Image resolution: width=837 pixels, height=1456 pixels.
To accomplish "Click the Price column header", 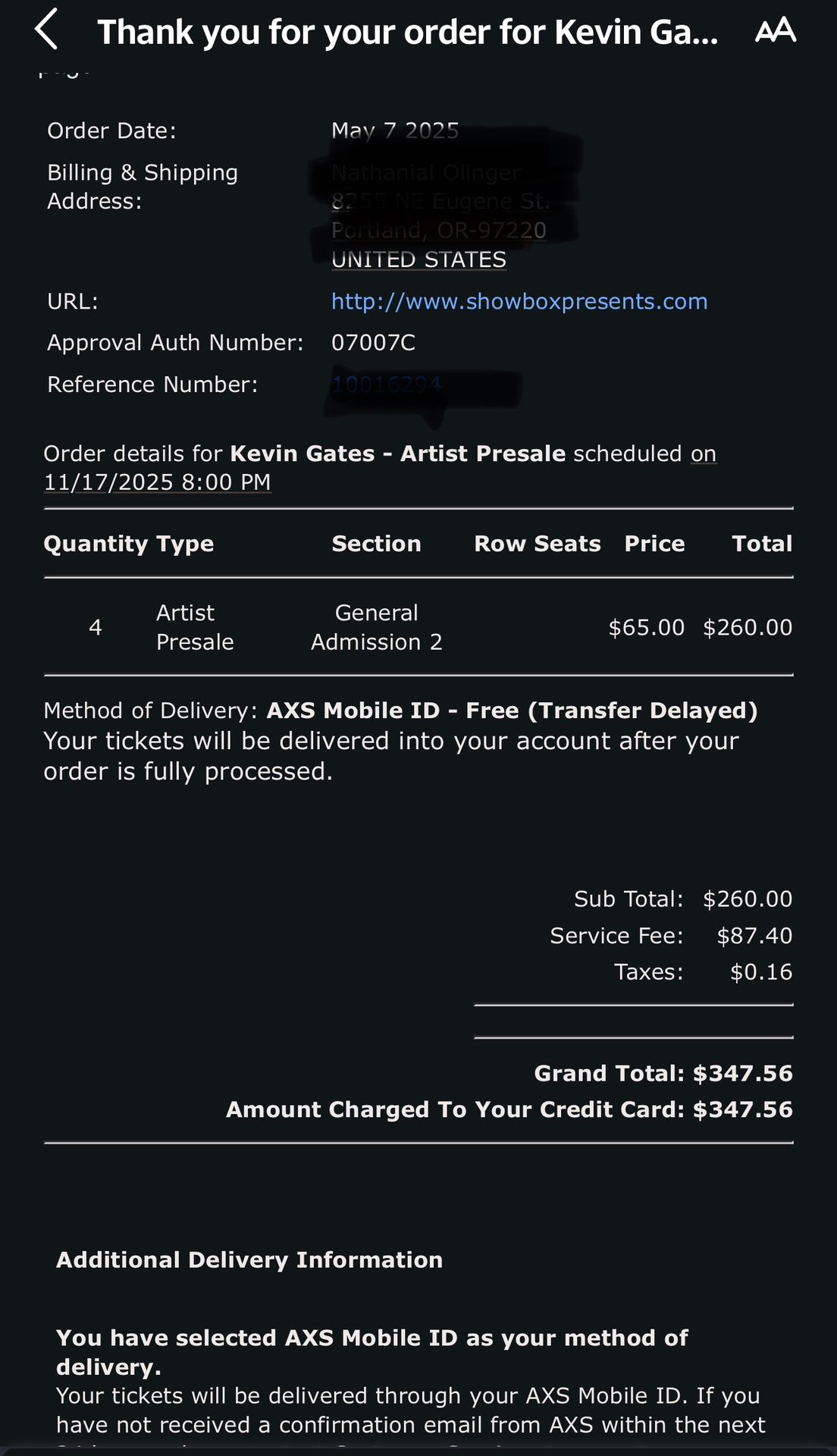I will pos(654,544).
